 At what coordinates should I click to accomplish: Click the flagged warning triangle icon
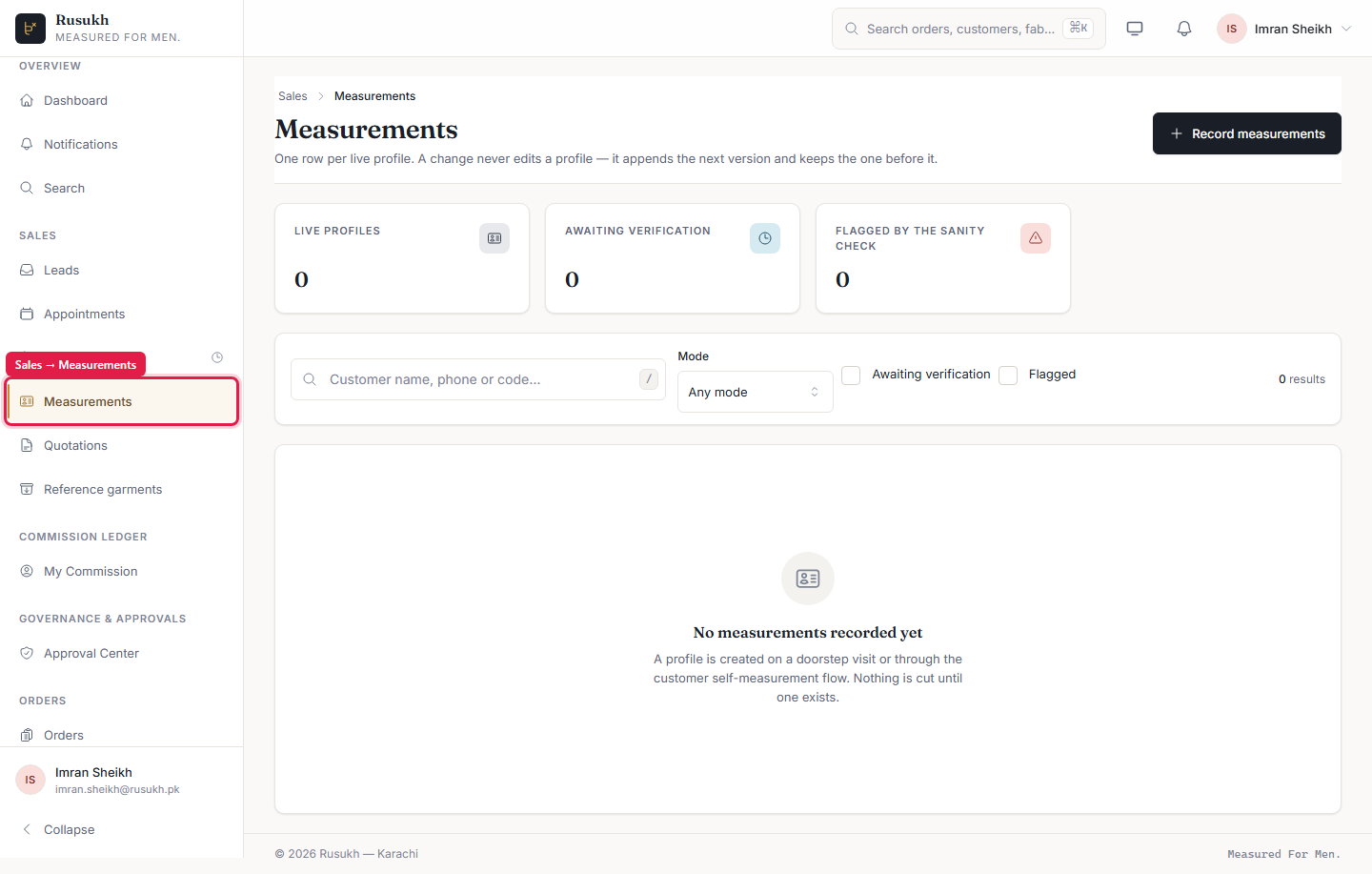tap(1036, 238)
